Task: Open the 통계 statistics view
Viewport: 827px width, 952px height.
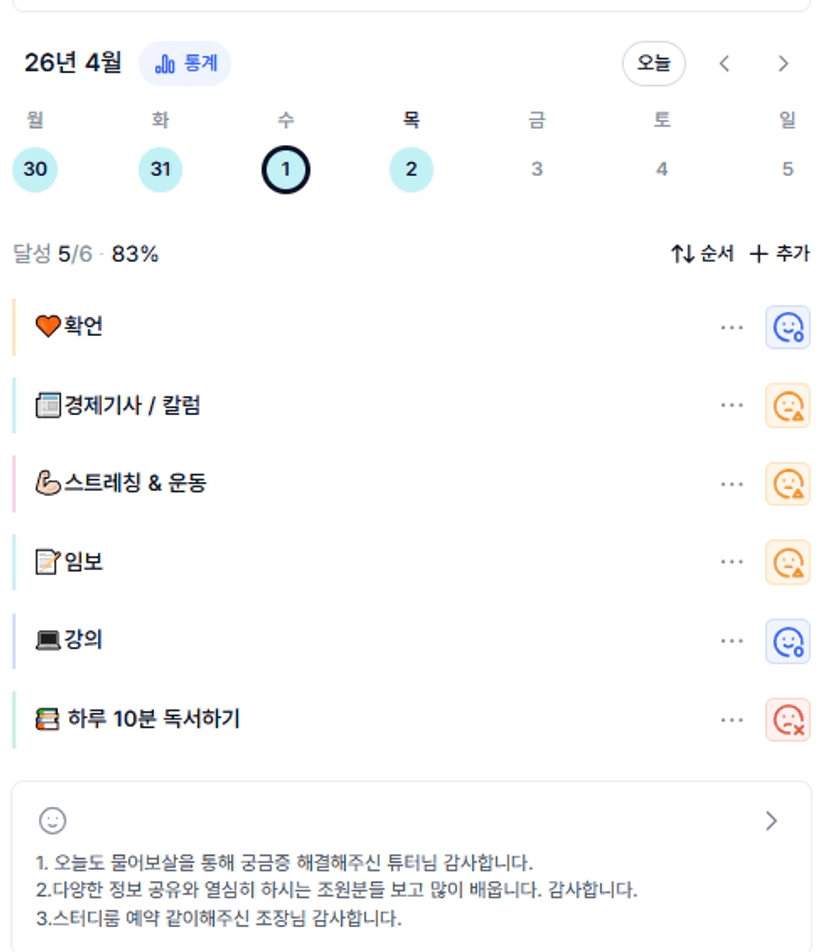Action: point(185,64)
